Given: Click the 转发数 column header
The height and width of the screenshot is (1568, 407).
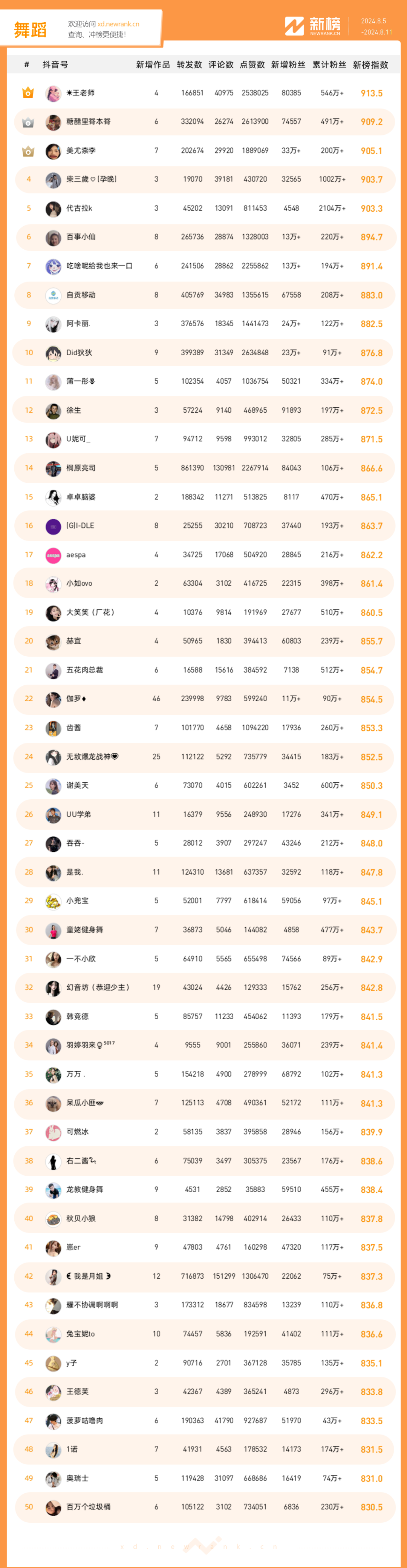Looking at the screenshot, I should tap(189, 65).
